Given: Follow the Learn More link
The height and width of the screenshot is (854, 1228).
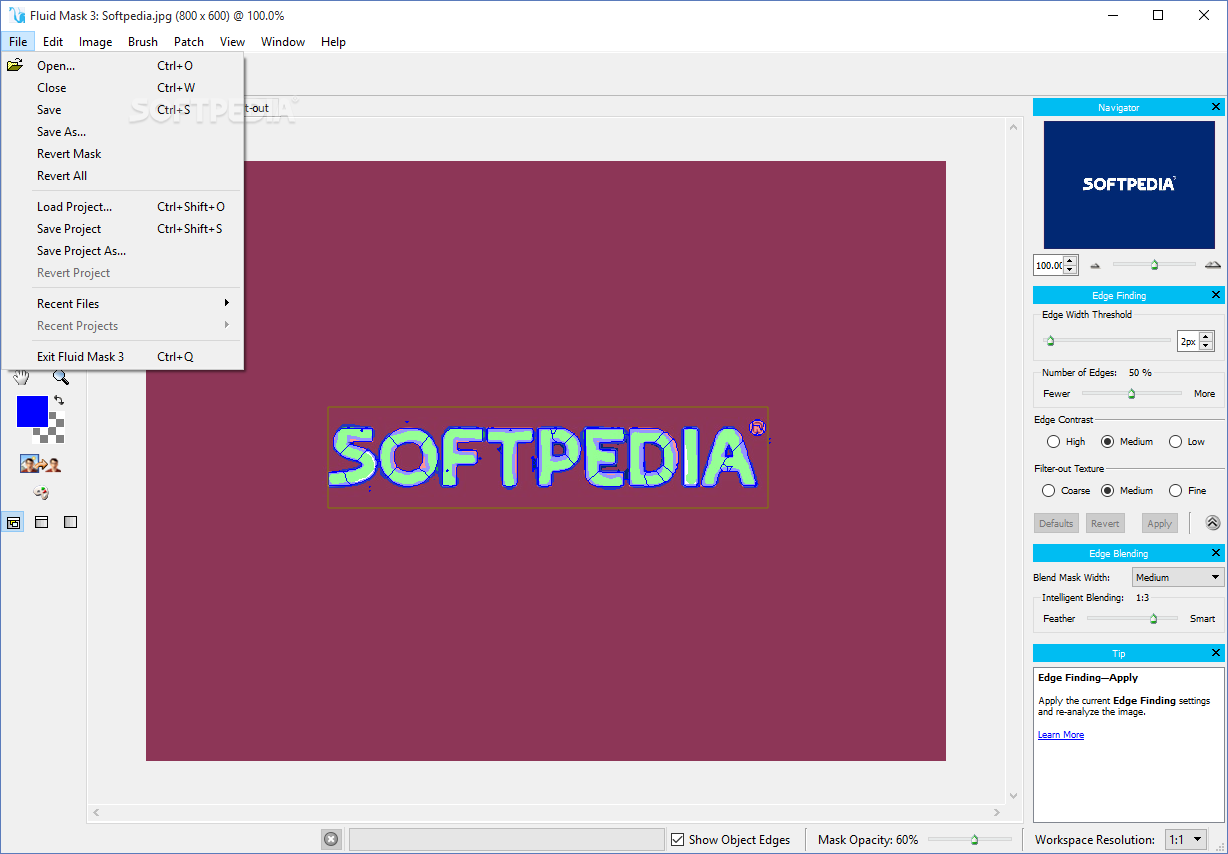Looking at the screenshot, I should (x=1061, y=735).
